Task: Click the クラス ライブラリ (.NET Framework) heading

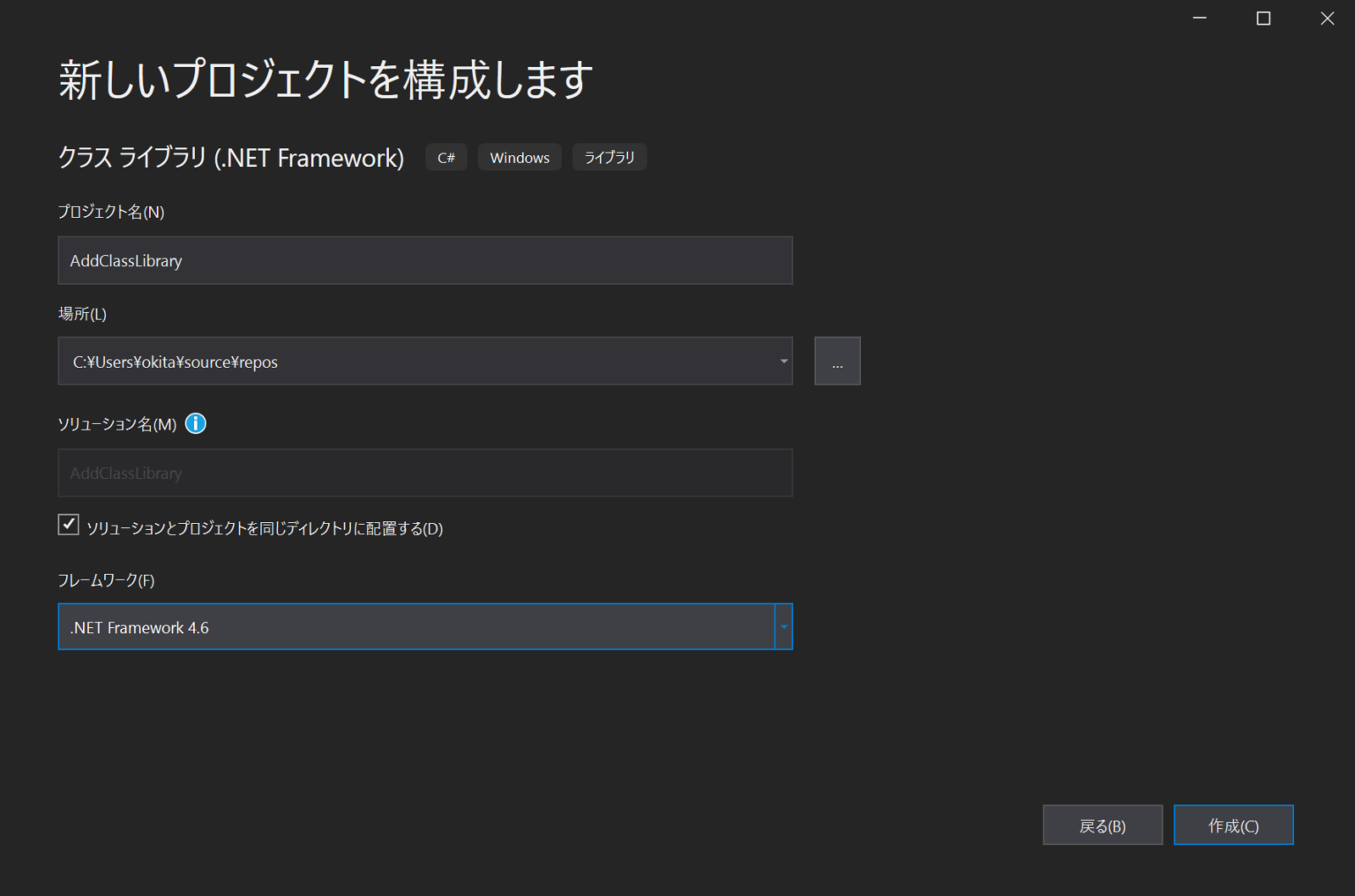Action: [x=230, y=158]
